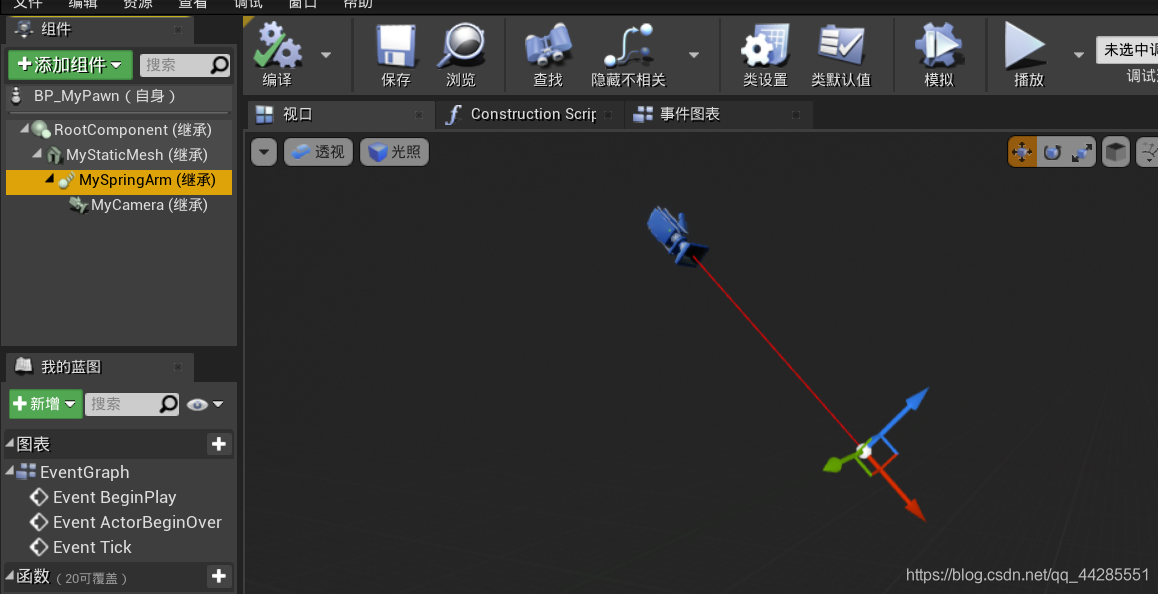Collapse the MySpringArm tree arrow

(49, 179)
